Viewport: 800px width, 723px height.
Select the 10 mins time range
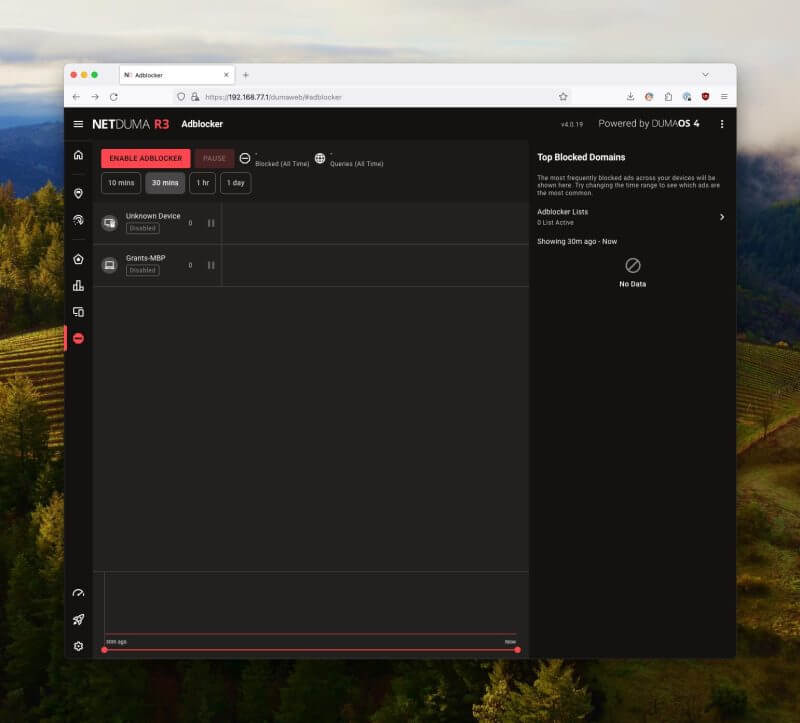[x=121, y=183]
